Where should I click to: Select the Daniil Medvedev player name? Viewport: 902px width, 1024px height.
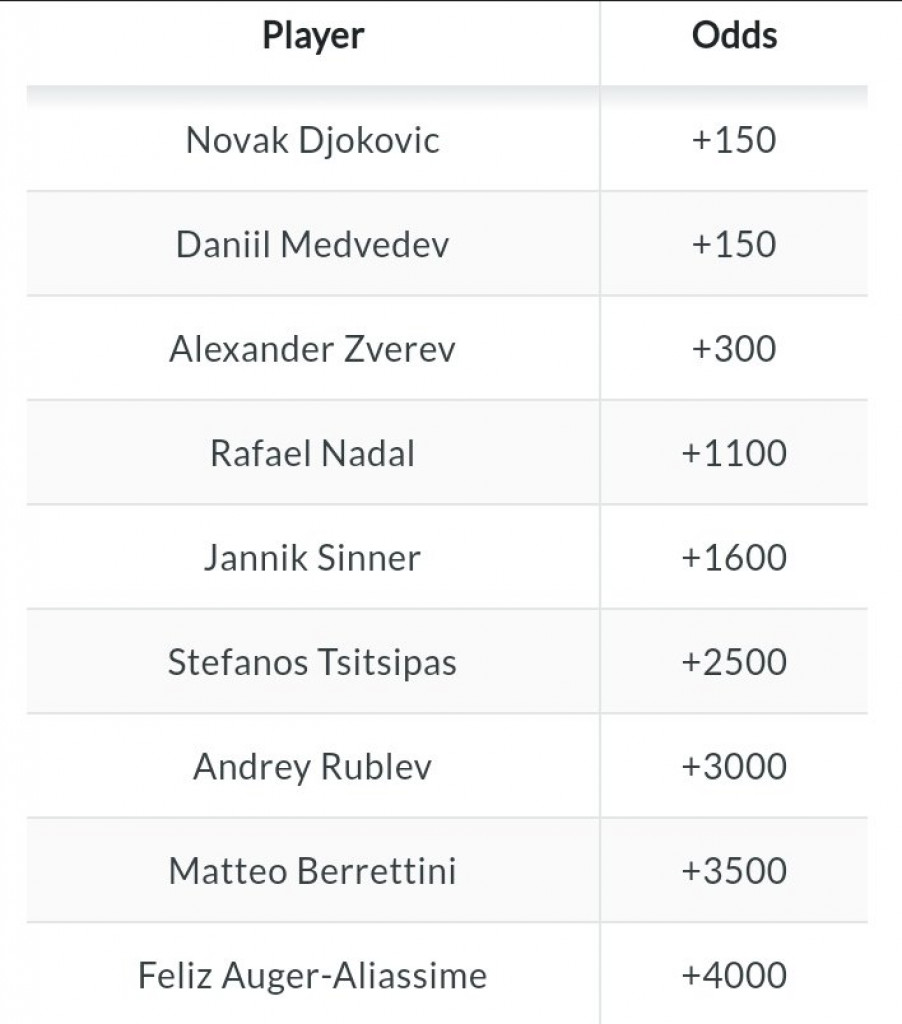click(313, 245)
